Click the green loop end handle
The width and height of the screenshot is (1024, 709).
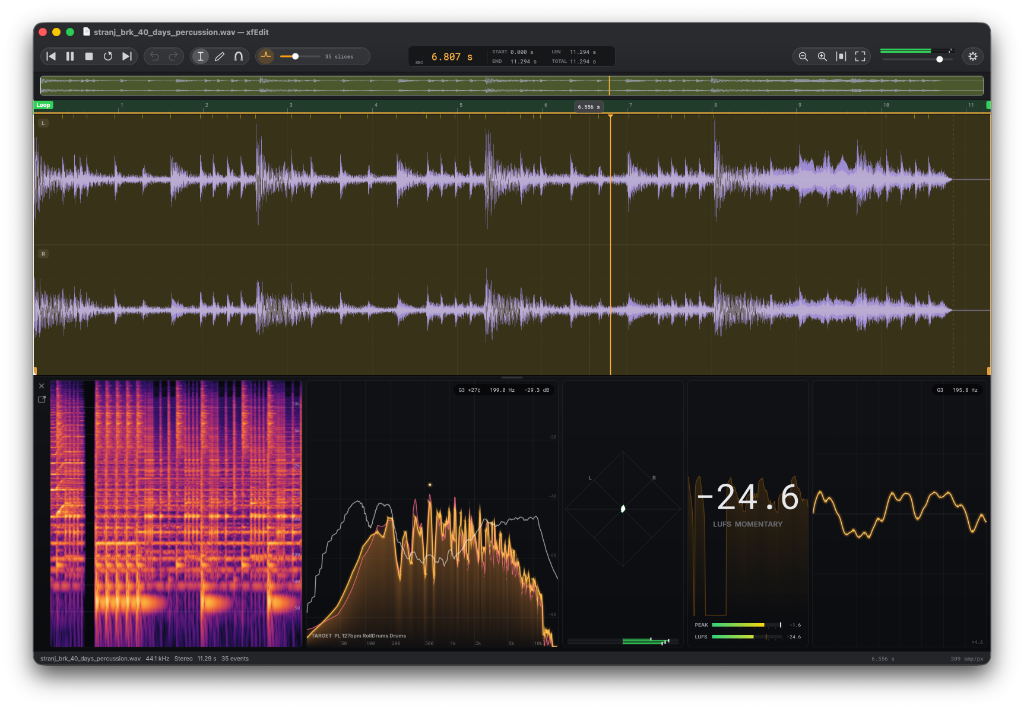[x=988, y=105]
